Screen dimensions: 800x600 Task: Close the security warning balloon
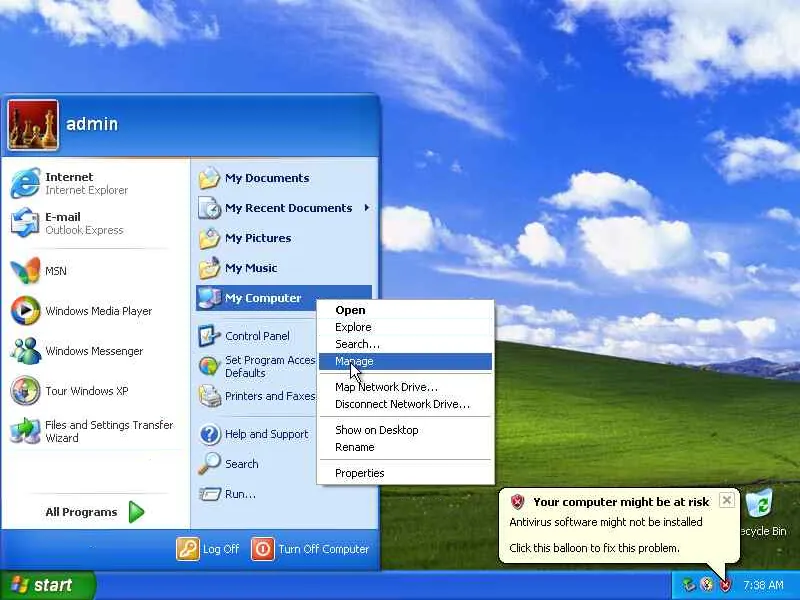pyautogui.click(x=727, y=500)
